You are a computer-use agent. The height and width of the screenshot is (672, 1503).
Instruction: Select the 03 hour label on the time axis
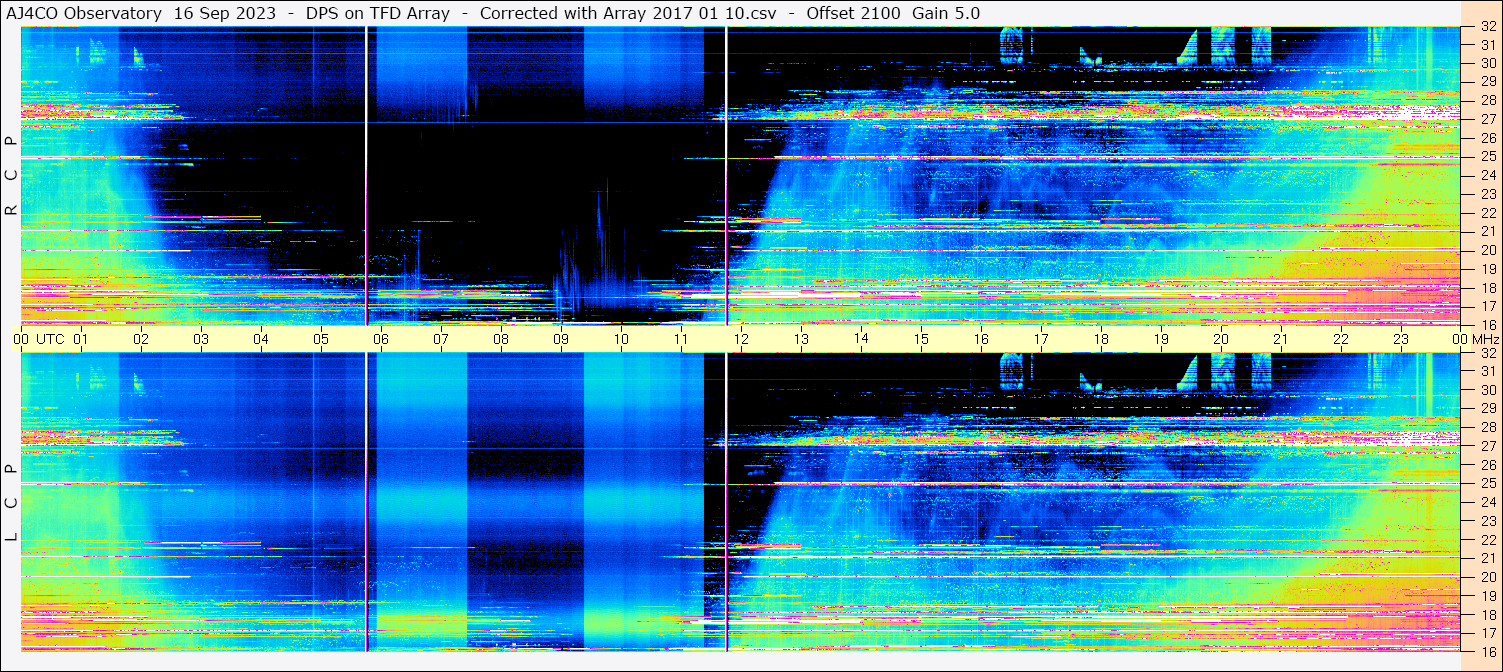pyautogui.click(x=200, y=339)
